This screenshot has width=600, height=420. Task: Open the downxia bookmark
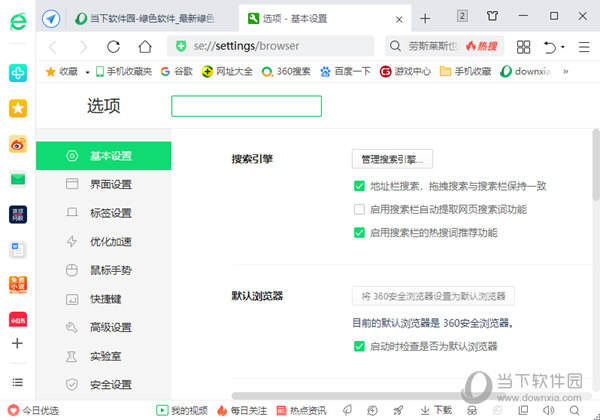[525, 72]
